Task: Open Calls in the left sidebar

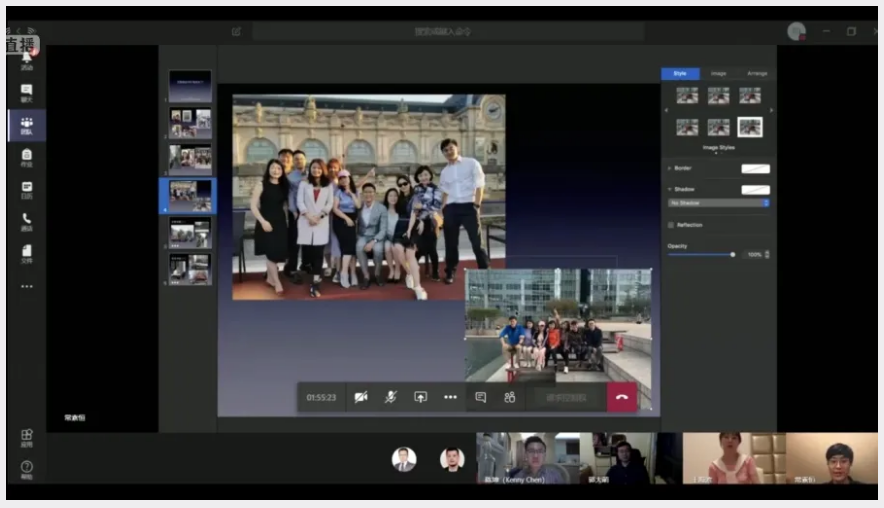Action: 26,221
